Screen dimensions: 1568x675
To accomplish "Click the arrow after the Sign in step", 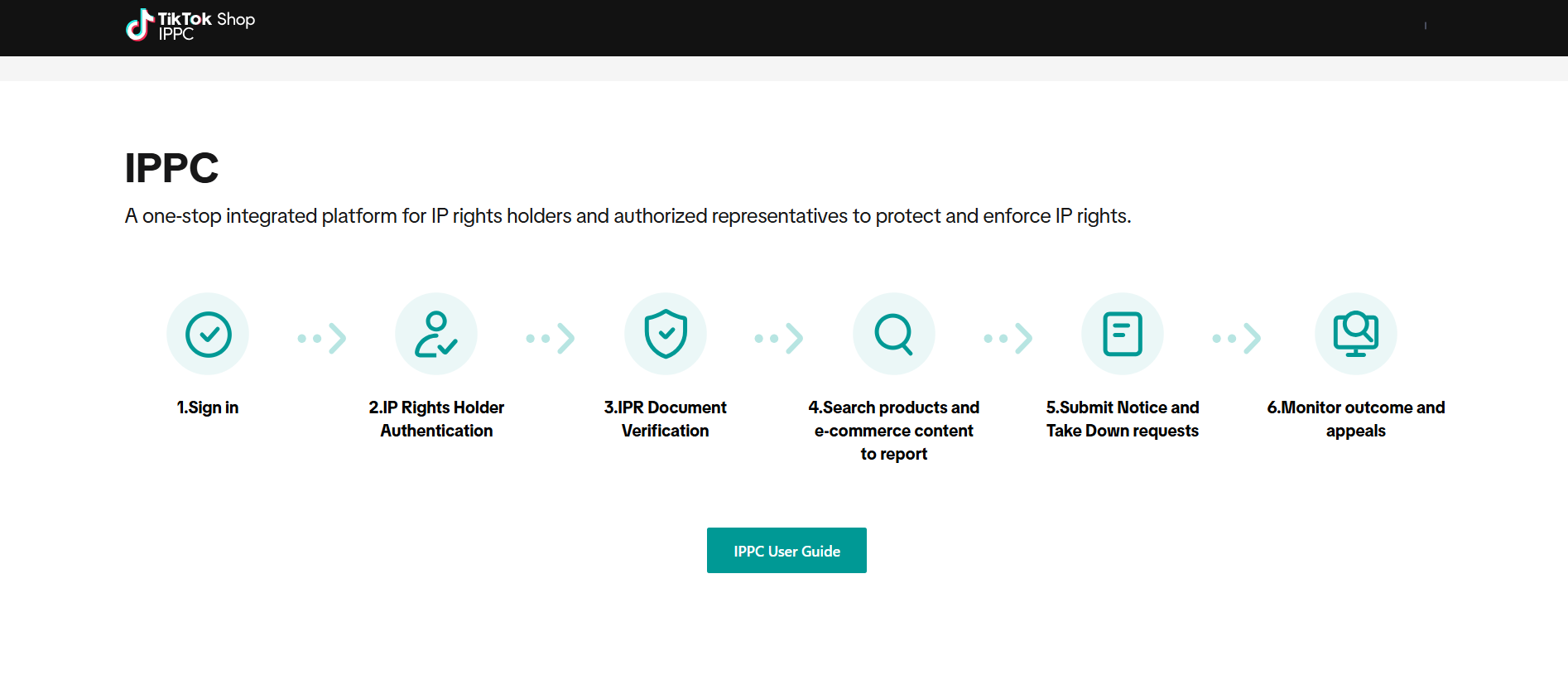I will click(x=322, y=338).
